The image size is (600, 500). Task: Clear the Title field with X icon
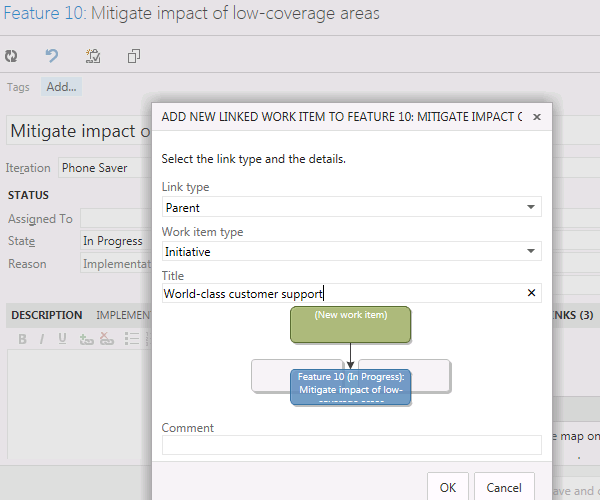point(531,293)
